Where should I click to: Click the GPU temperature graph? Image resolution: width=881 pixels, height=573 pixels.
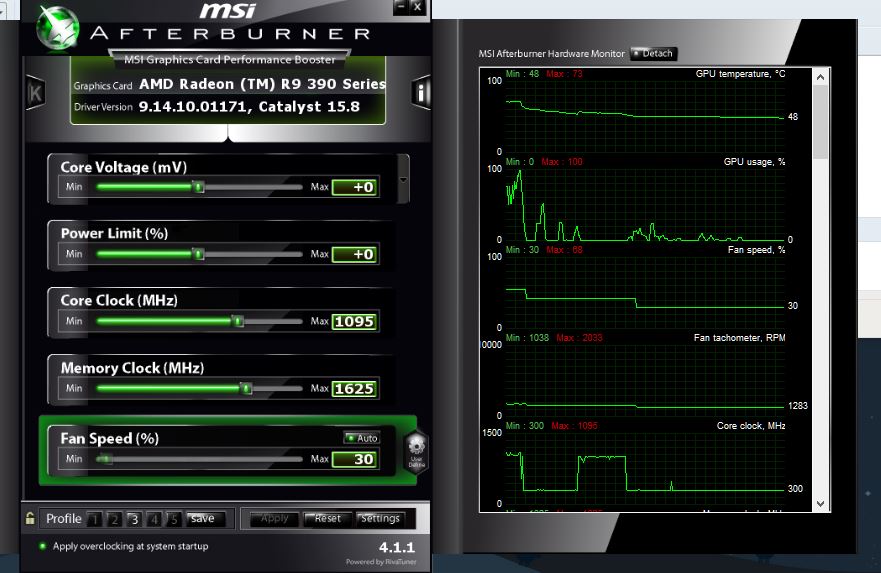click(644, 115)
